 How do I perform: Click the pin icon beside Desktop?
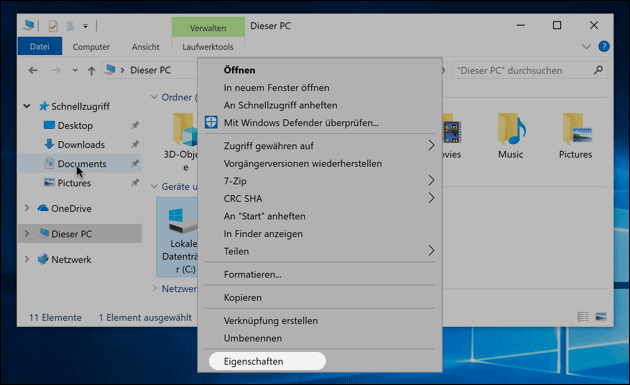coord(135,125)
